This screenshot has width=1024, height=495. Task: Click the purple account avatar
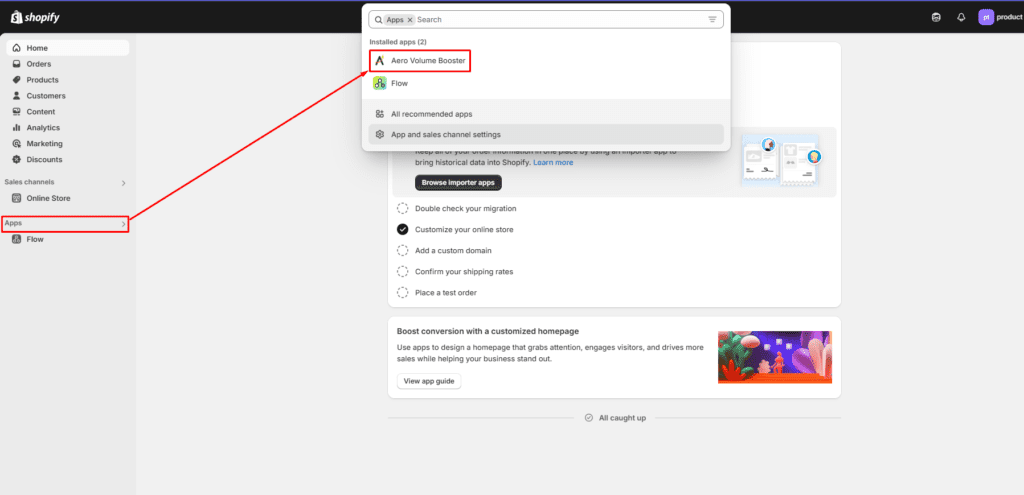[x=986, y=18]
